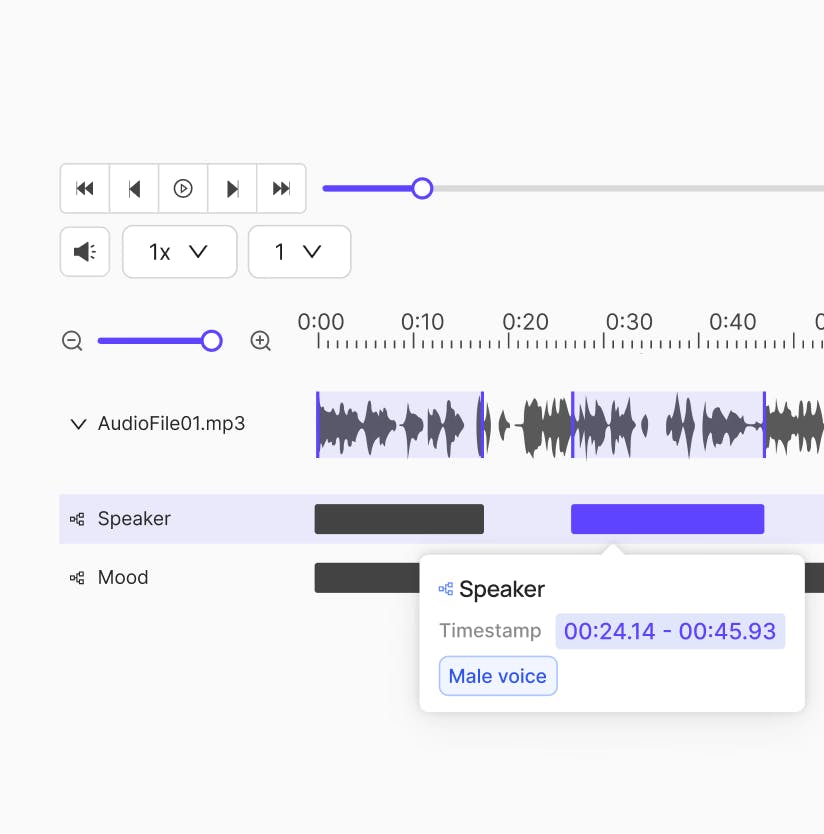
Task: Click the timestamp 00:24.14 - 00:45.93 link
Action: [670, 631]
